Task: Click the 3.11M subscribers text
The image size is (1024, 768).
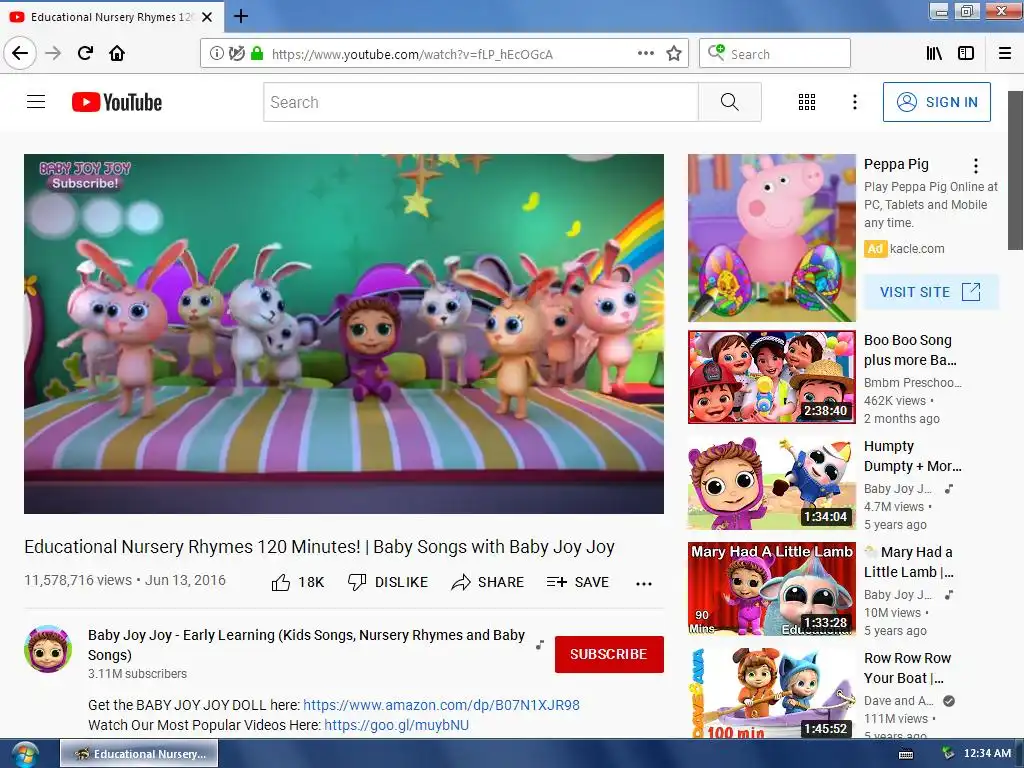Action: click(137, 674)
